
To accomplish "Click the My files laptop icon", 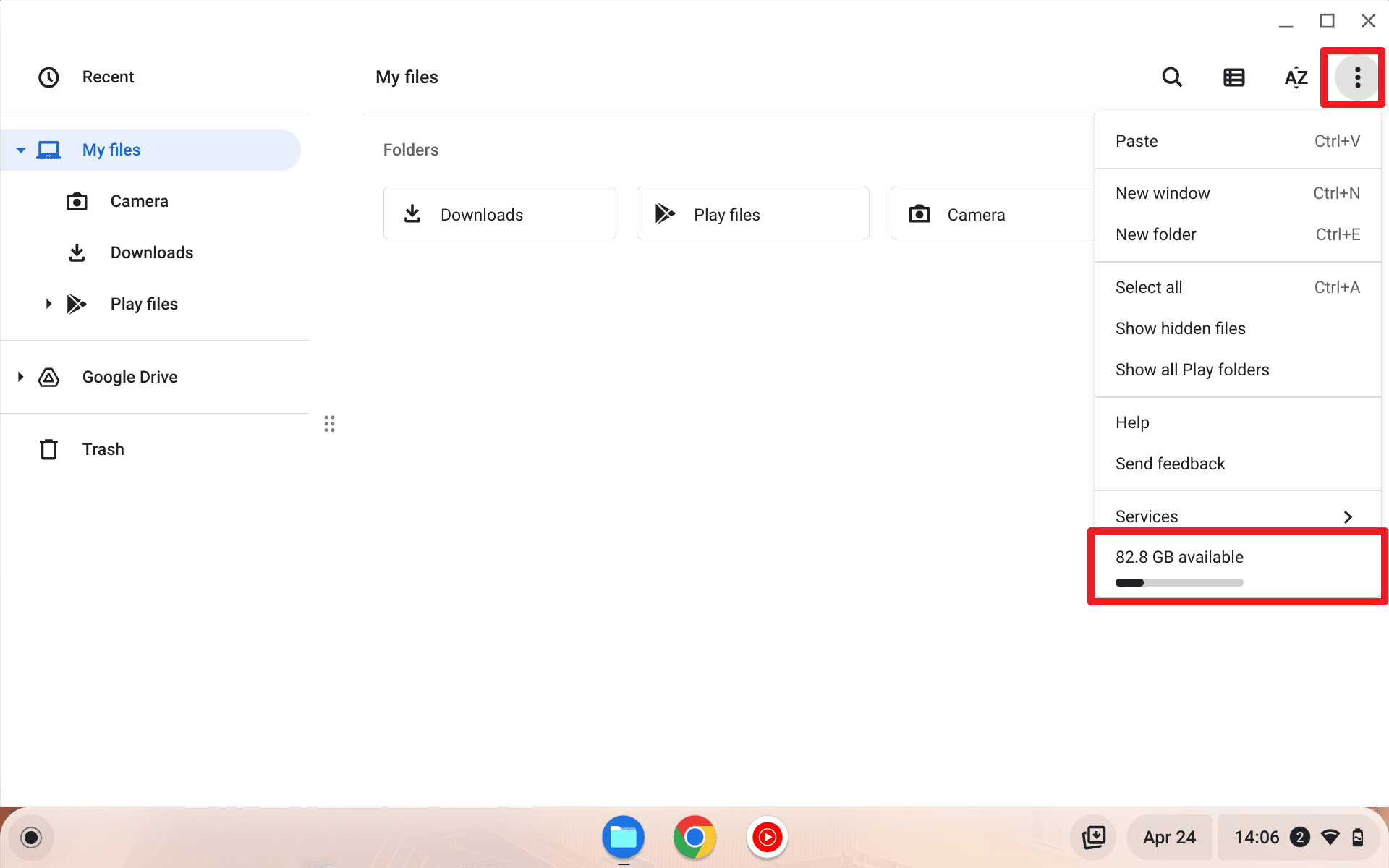I will 48,150.
